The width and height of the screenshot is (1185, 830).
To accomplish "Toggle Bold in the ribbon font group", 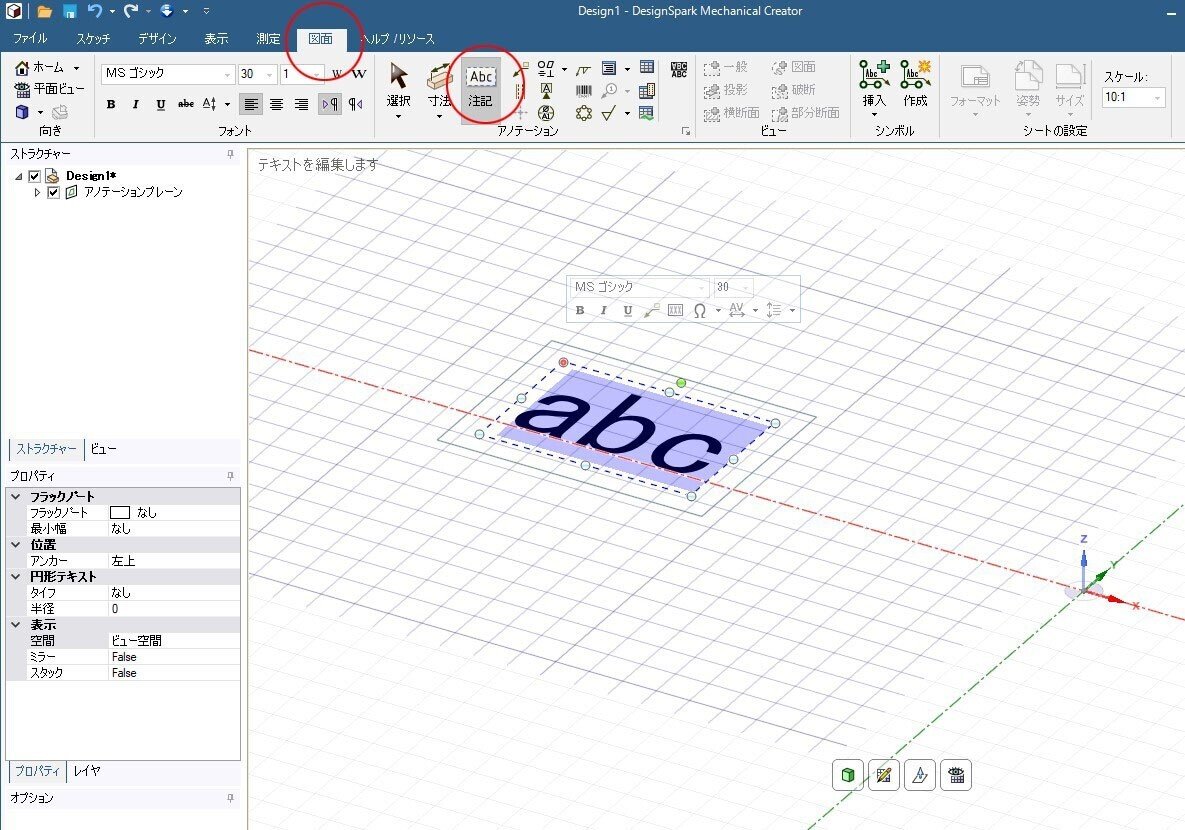I will click(x=111, y=104).
